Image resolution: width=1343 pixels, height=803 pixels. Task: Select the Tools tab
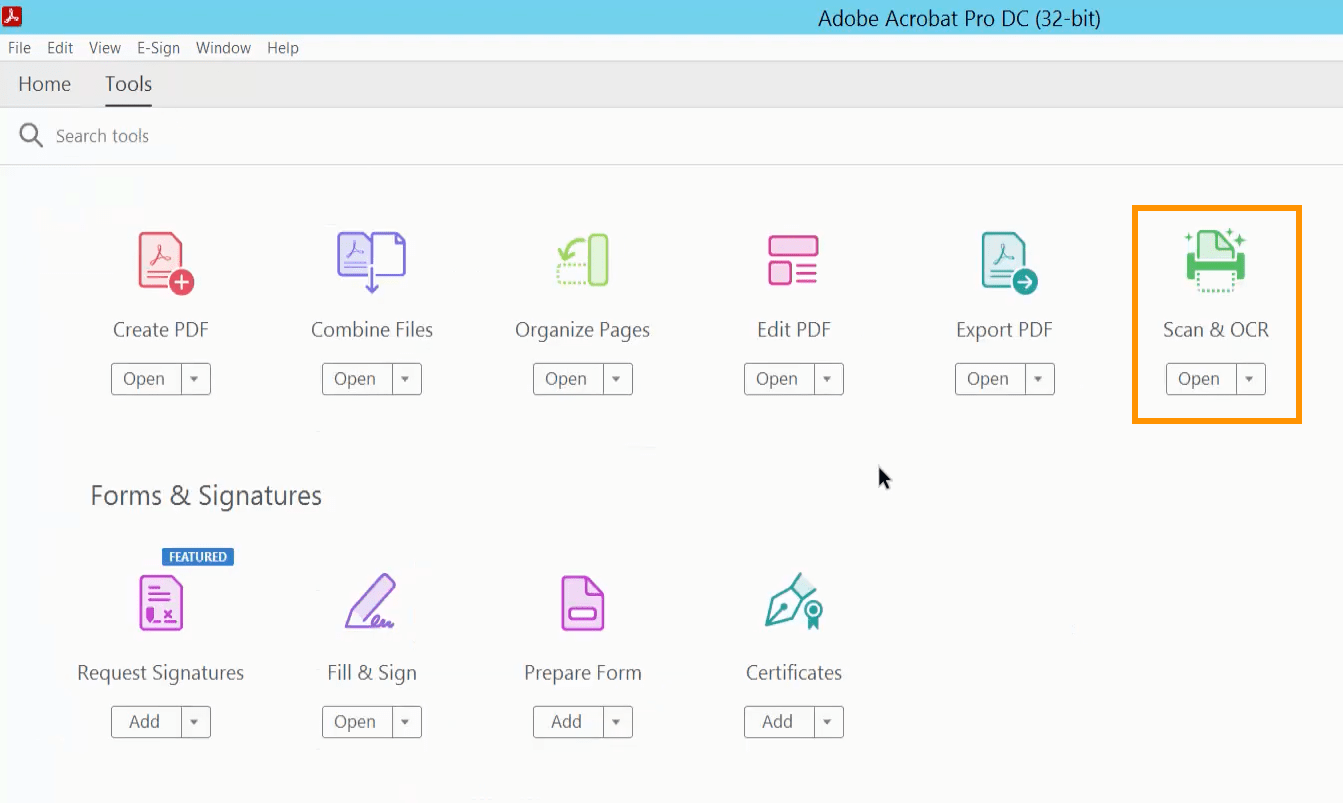pos(129,84)
